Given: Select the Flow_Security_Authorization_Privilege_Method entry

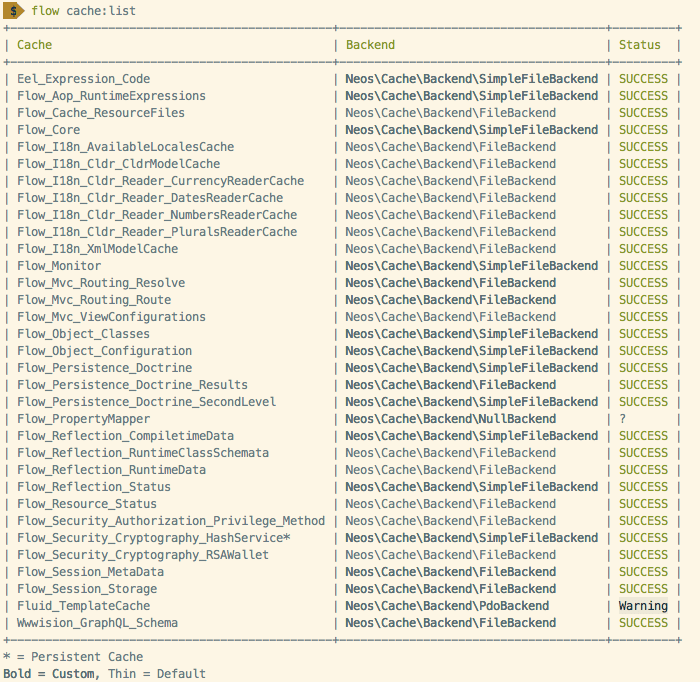Looking at the screenshot, I should point(171,521).
